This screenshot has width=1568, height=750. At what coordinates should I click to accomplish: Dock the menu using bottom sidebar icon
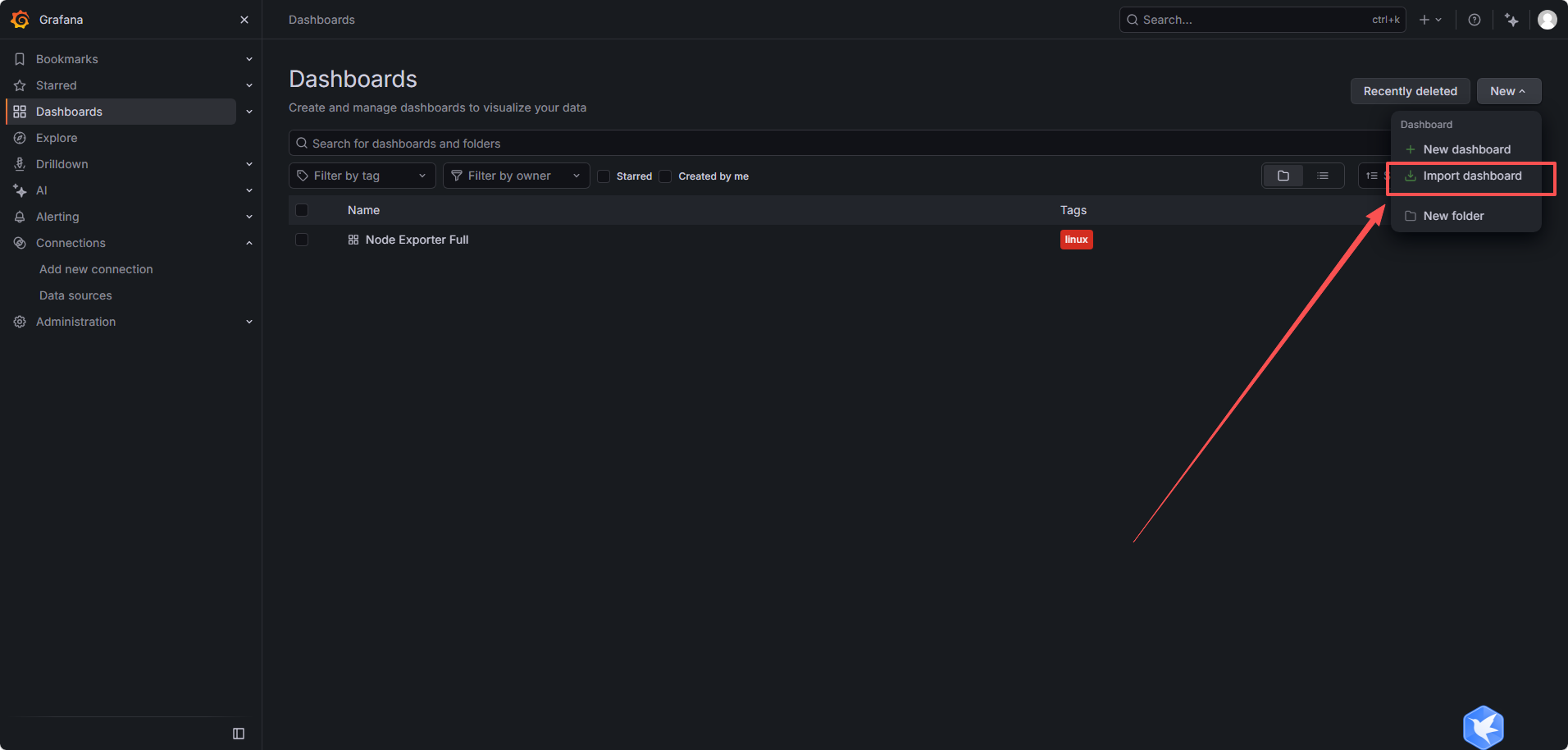[x=239, y=734]
